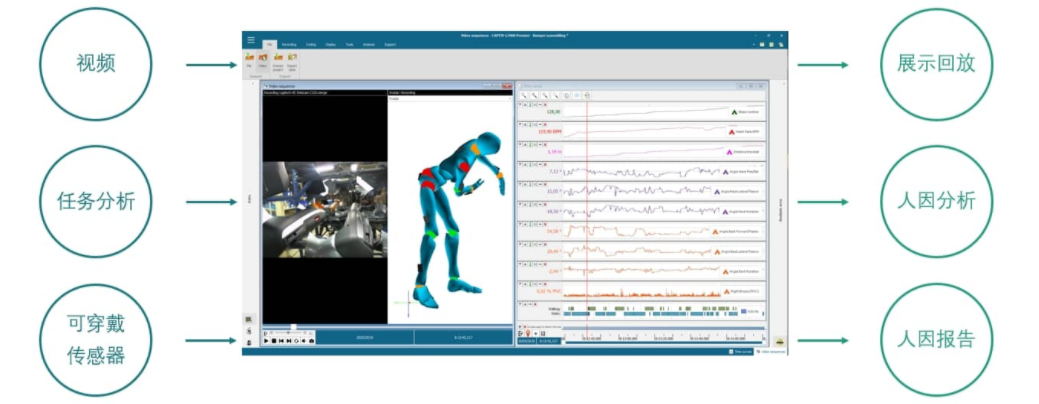Open the Coding ribbon tab
Screen dimensions: 1039x404
tap(312, 45)
